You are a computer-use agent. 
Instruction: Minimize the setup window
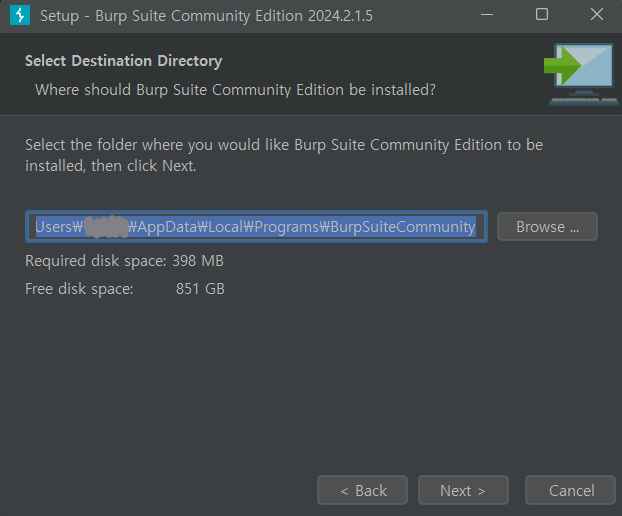pyautogui.click(x=487, y=15)
